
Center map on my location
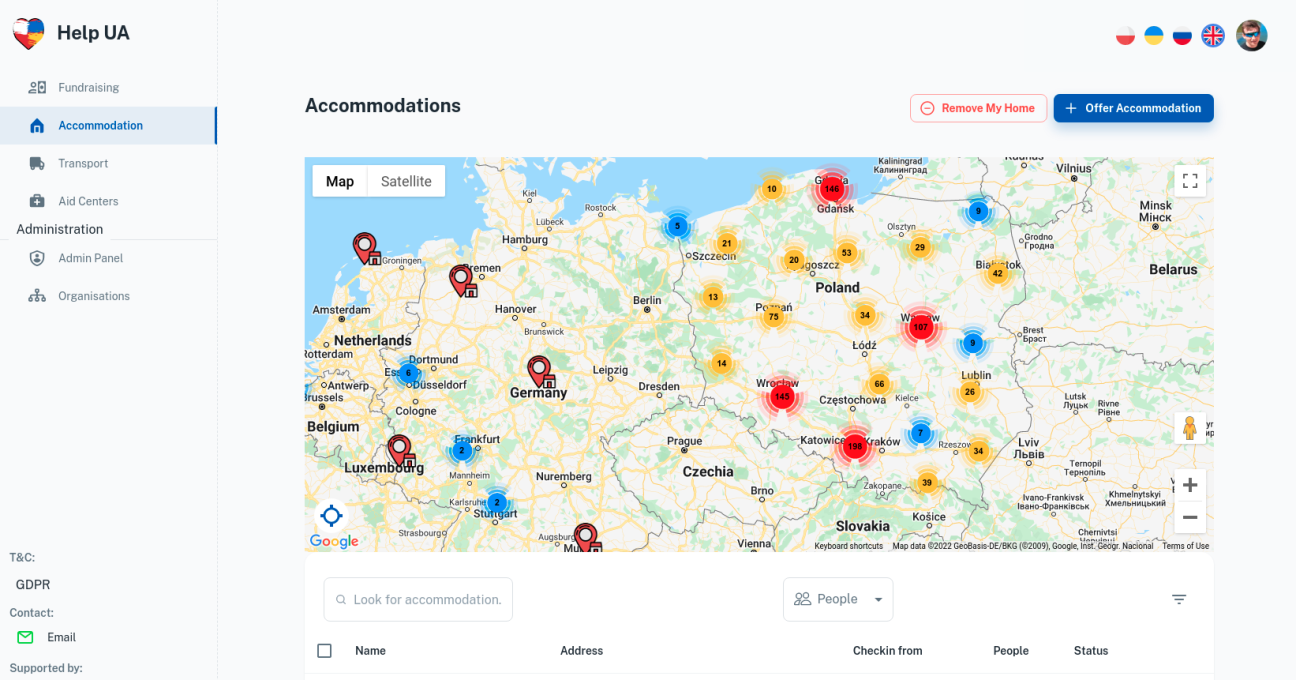[331, 516]
